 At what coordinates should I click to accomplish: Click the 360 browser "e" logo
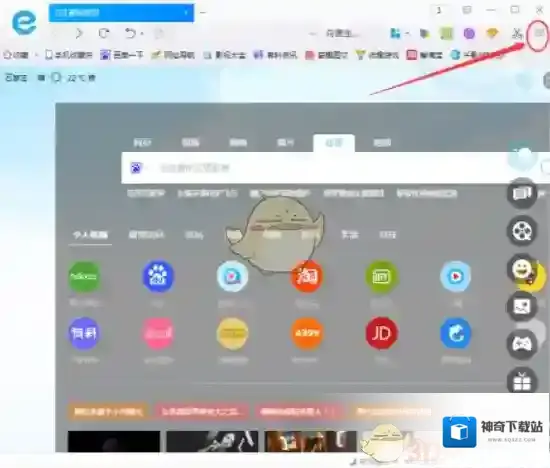coord(24,23)
